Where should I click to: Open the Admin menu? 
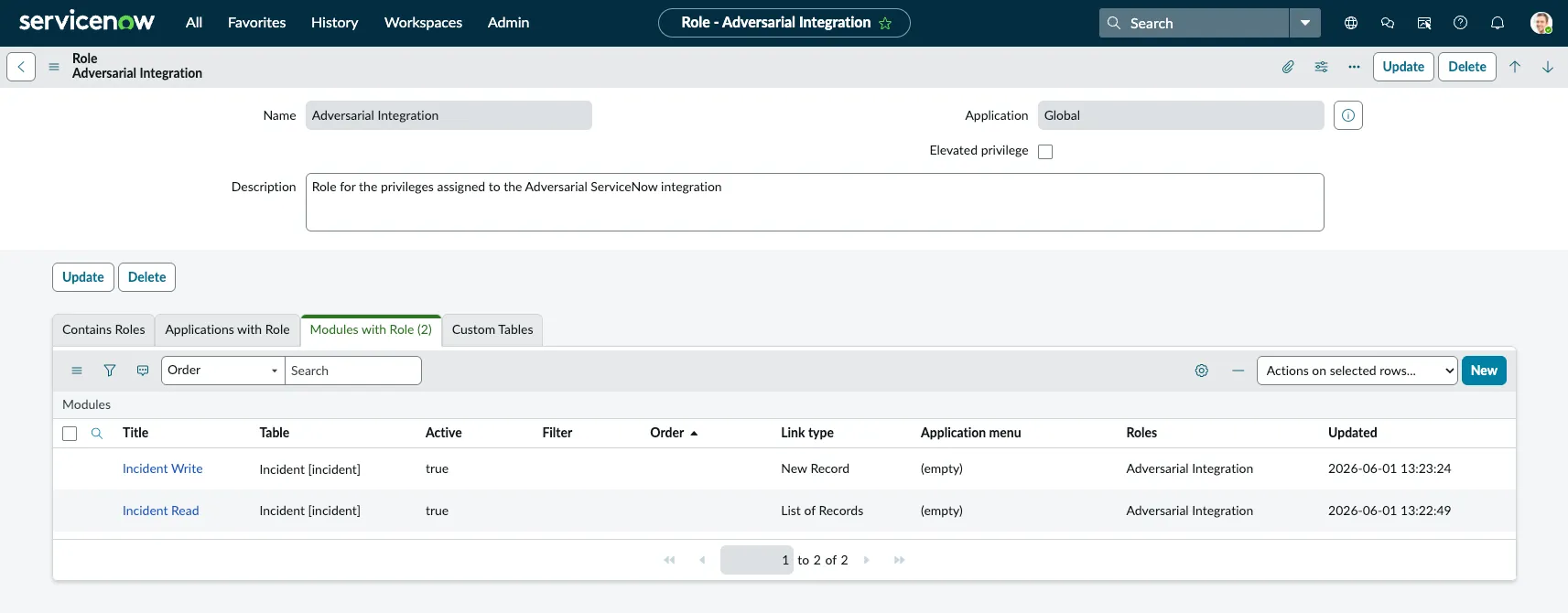point(508,23)
